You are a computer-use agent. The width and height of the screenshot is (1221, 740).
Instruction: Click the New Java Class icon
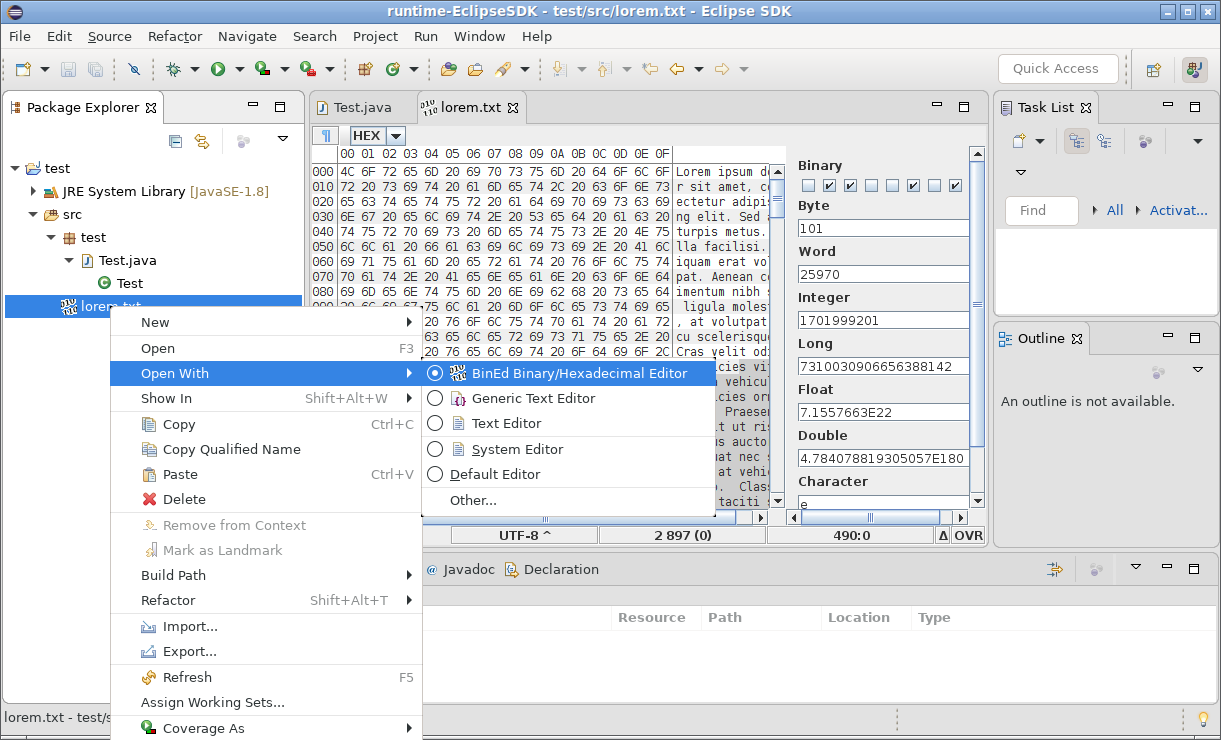(x=392, y=69)
